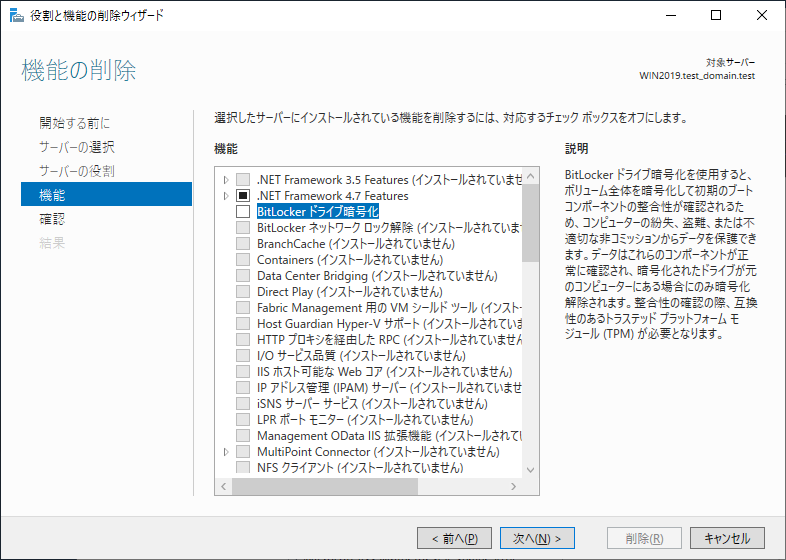Click the wizard title bar server icon
This screenshot has width=786, height=560.
click(x=16, y=16)
